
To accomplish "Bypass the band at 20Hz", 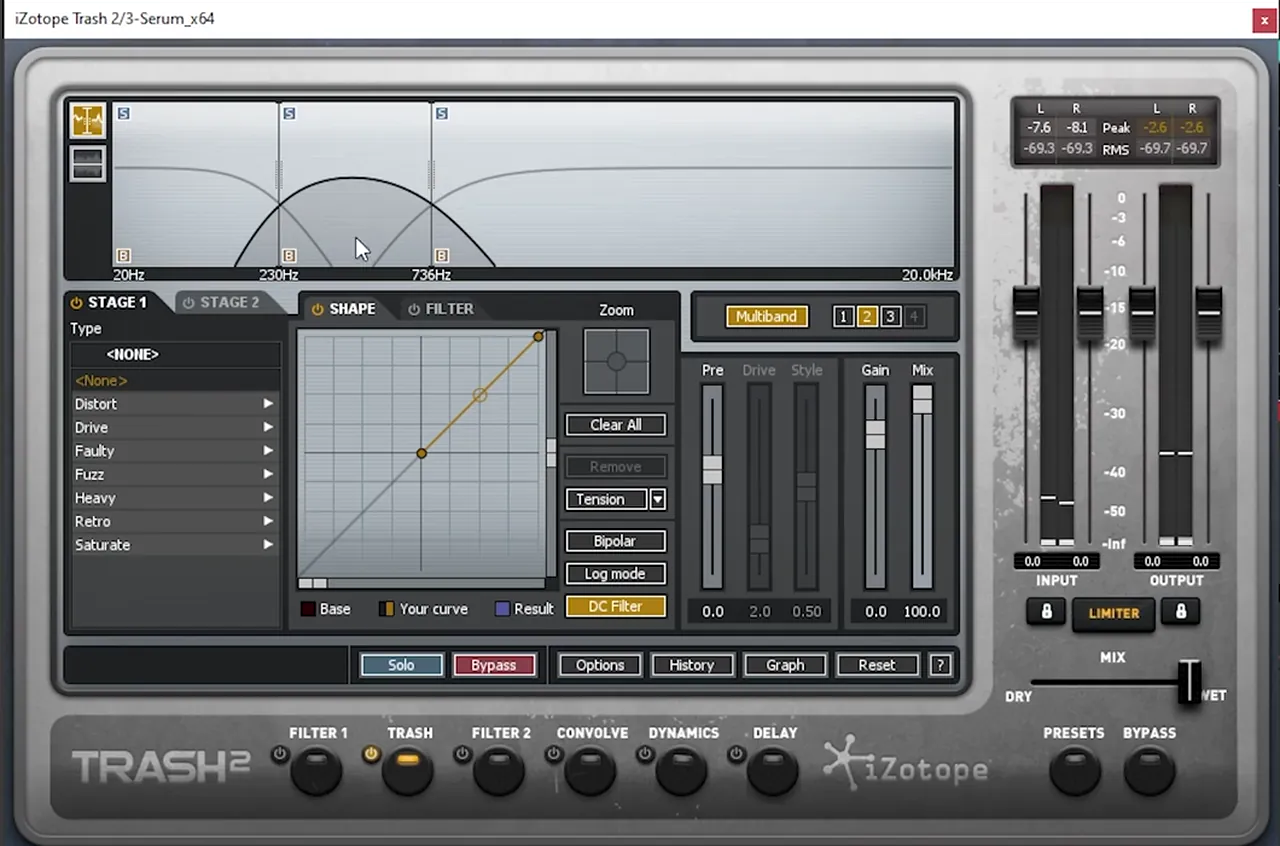I will point(123,256).
